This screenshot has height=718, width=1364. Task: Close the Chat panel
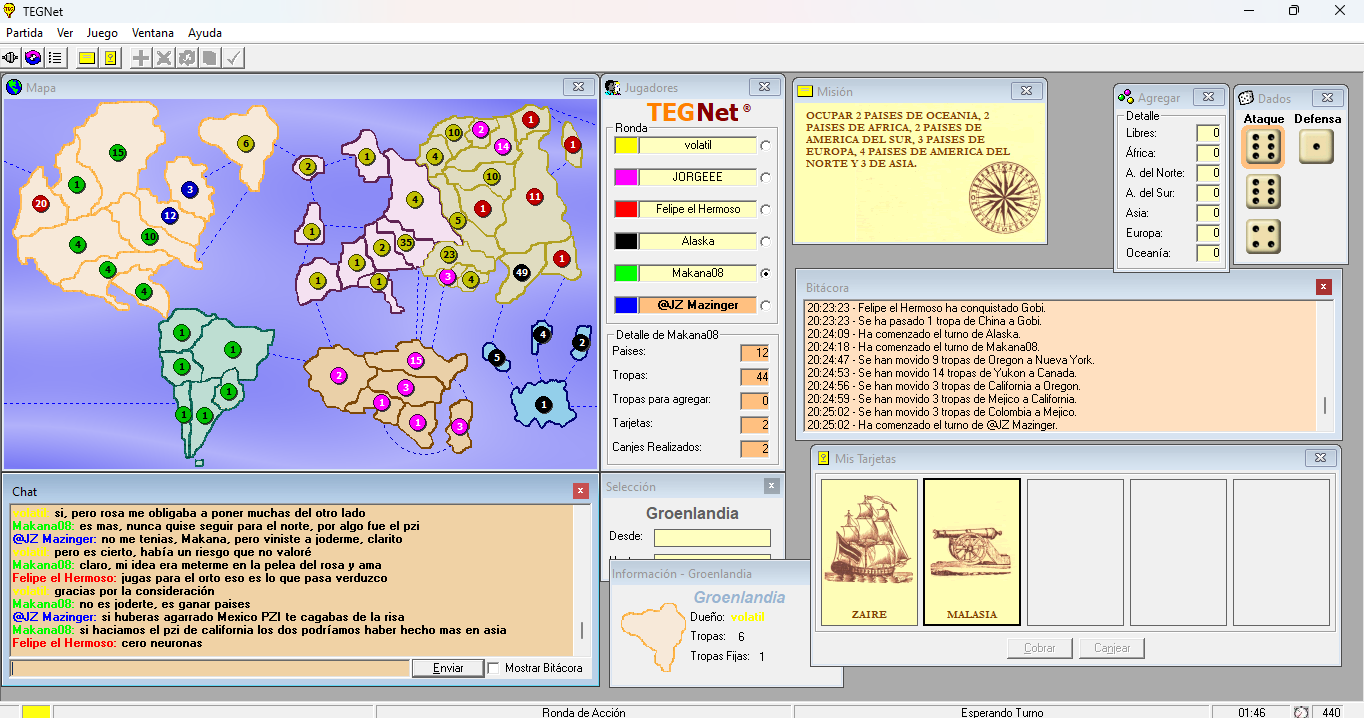point(581,491)
